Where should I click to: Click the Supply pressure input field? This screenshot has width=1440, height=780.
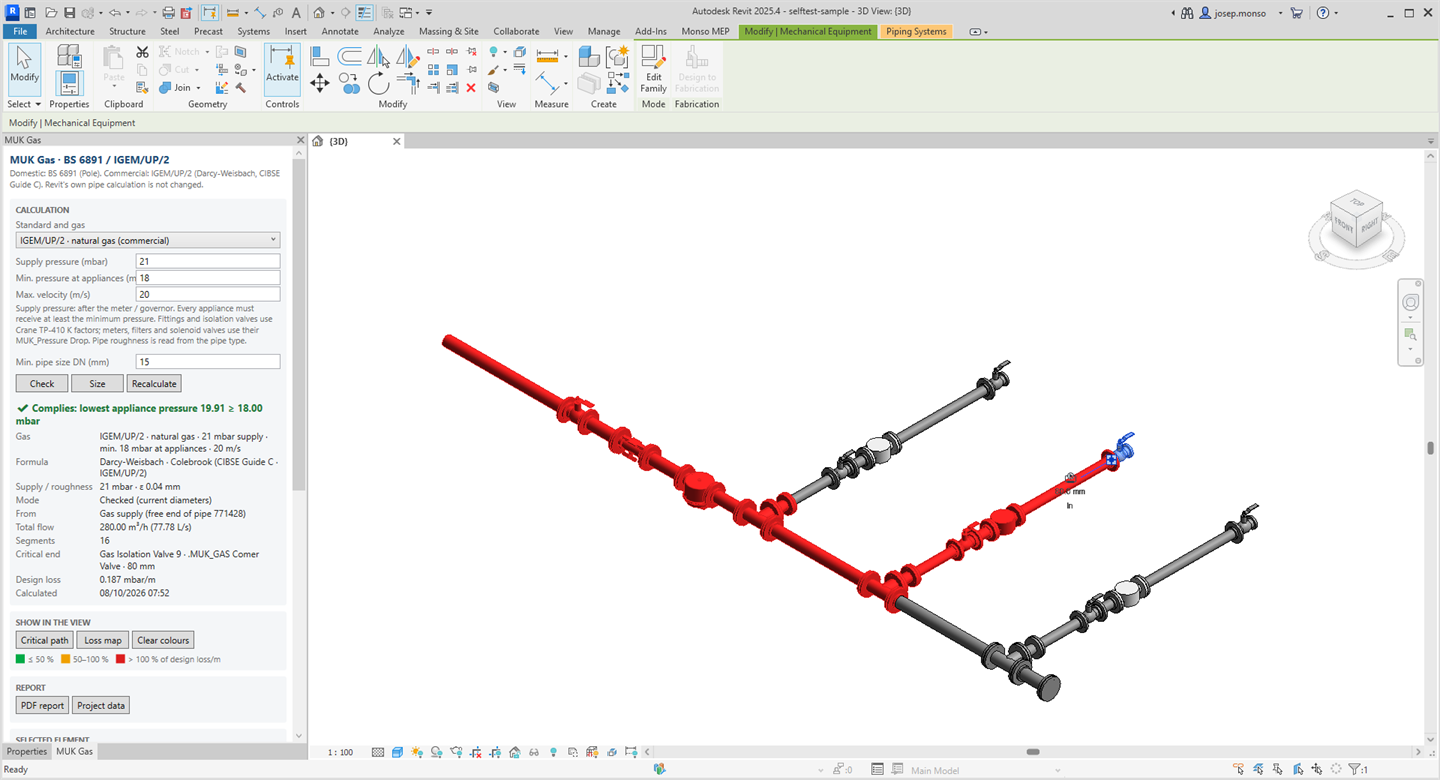click(x=208, y=261)
